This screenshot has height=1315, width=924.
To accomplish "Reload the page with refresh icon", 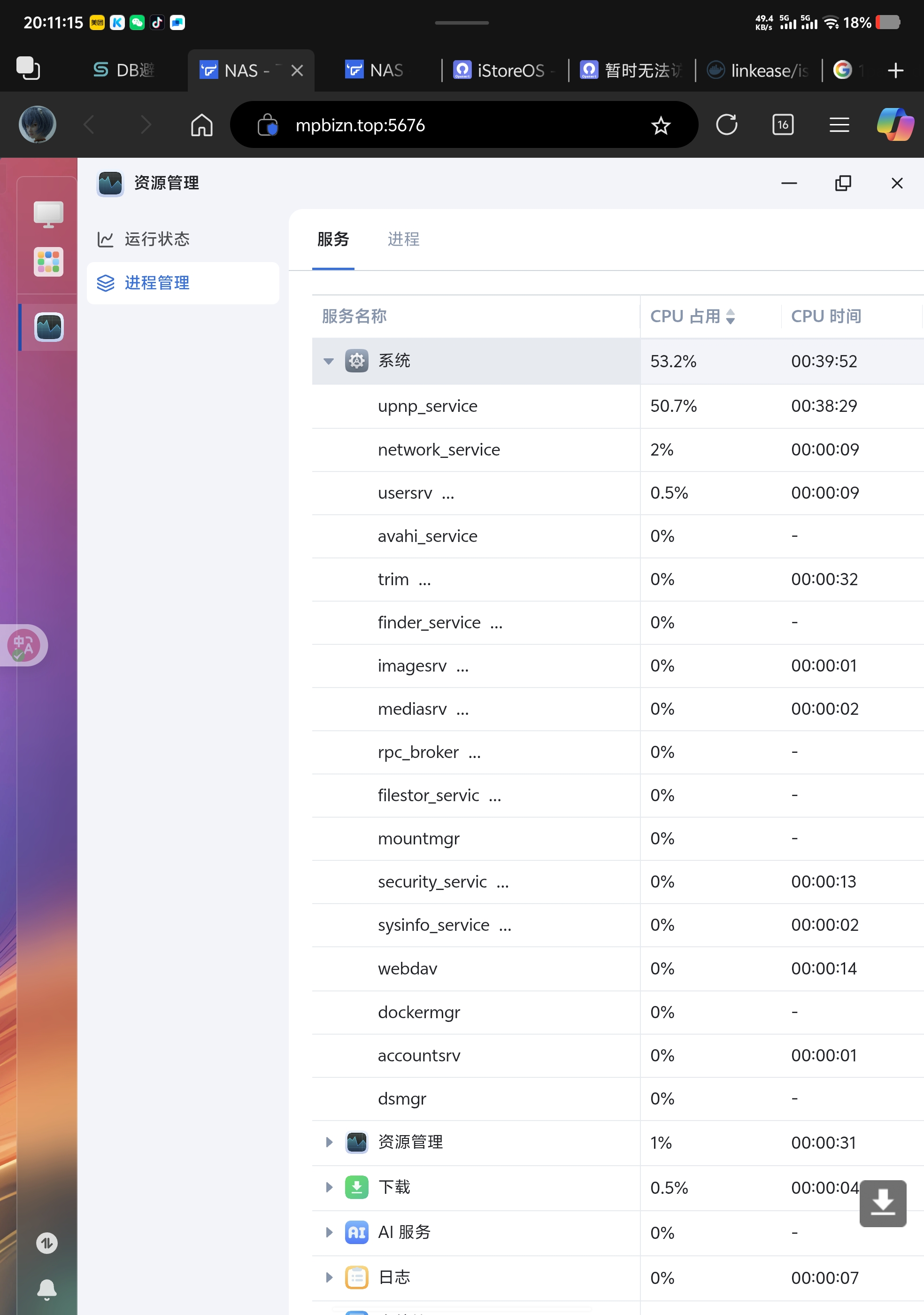I will click(x=726, y=125).
